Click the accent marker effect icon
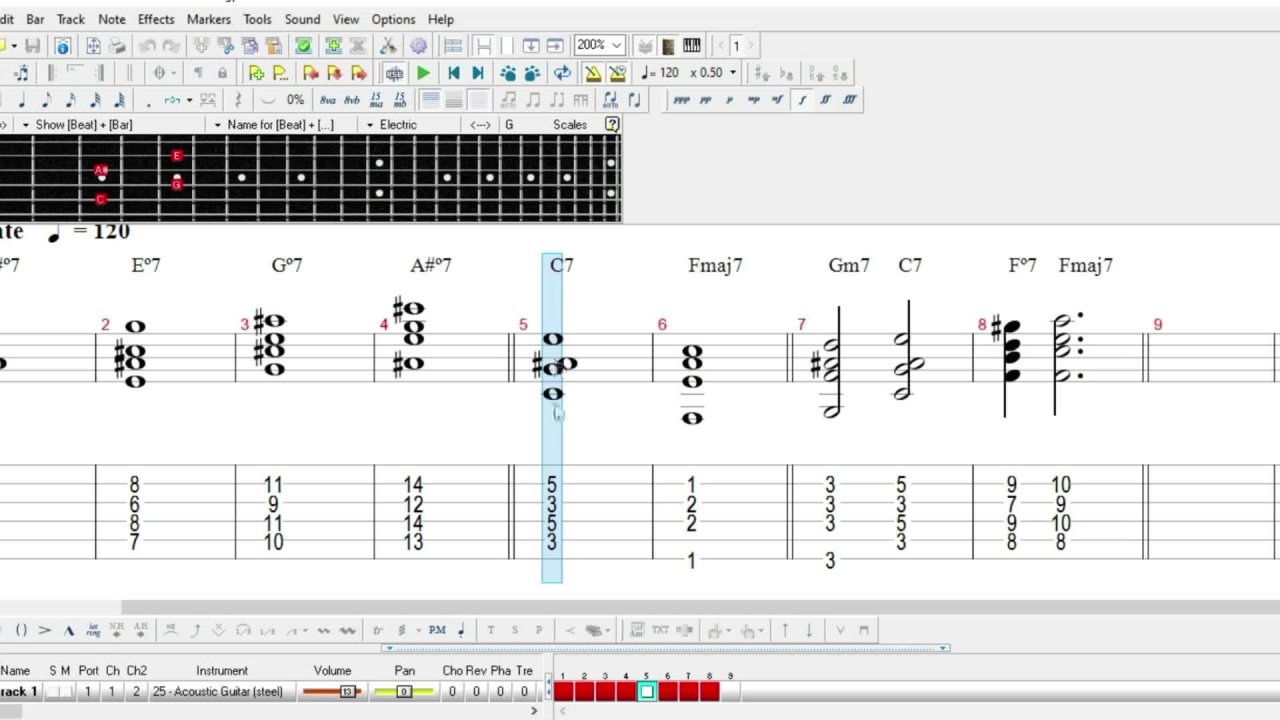 point(45,630)
